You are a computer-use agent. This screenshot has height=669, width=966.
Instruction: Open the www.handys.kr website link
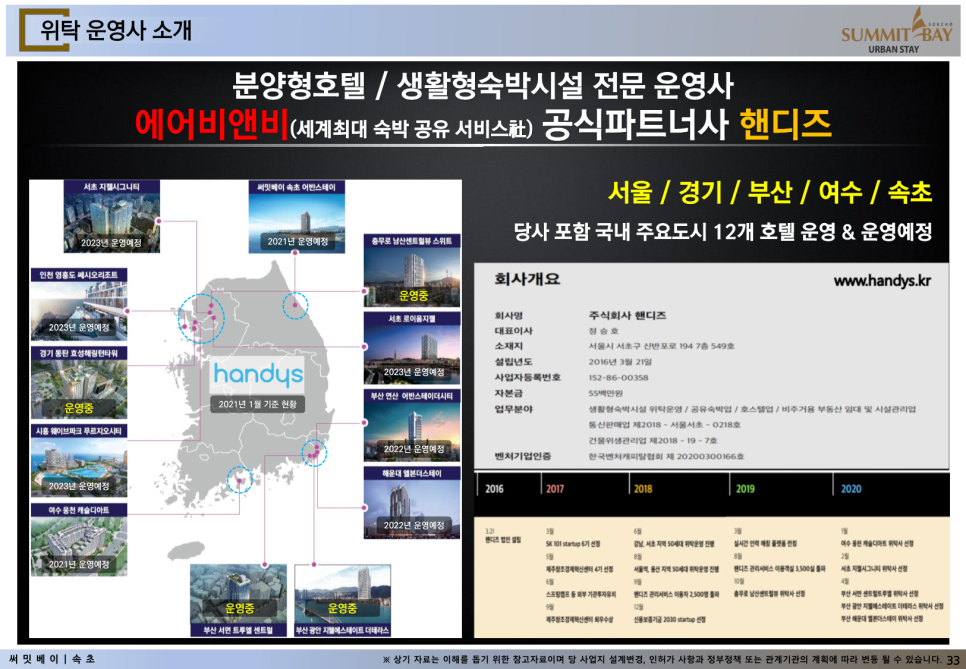click(881, 281)
